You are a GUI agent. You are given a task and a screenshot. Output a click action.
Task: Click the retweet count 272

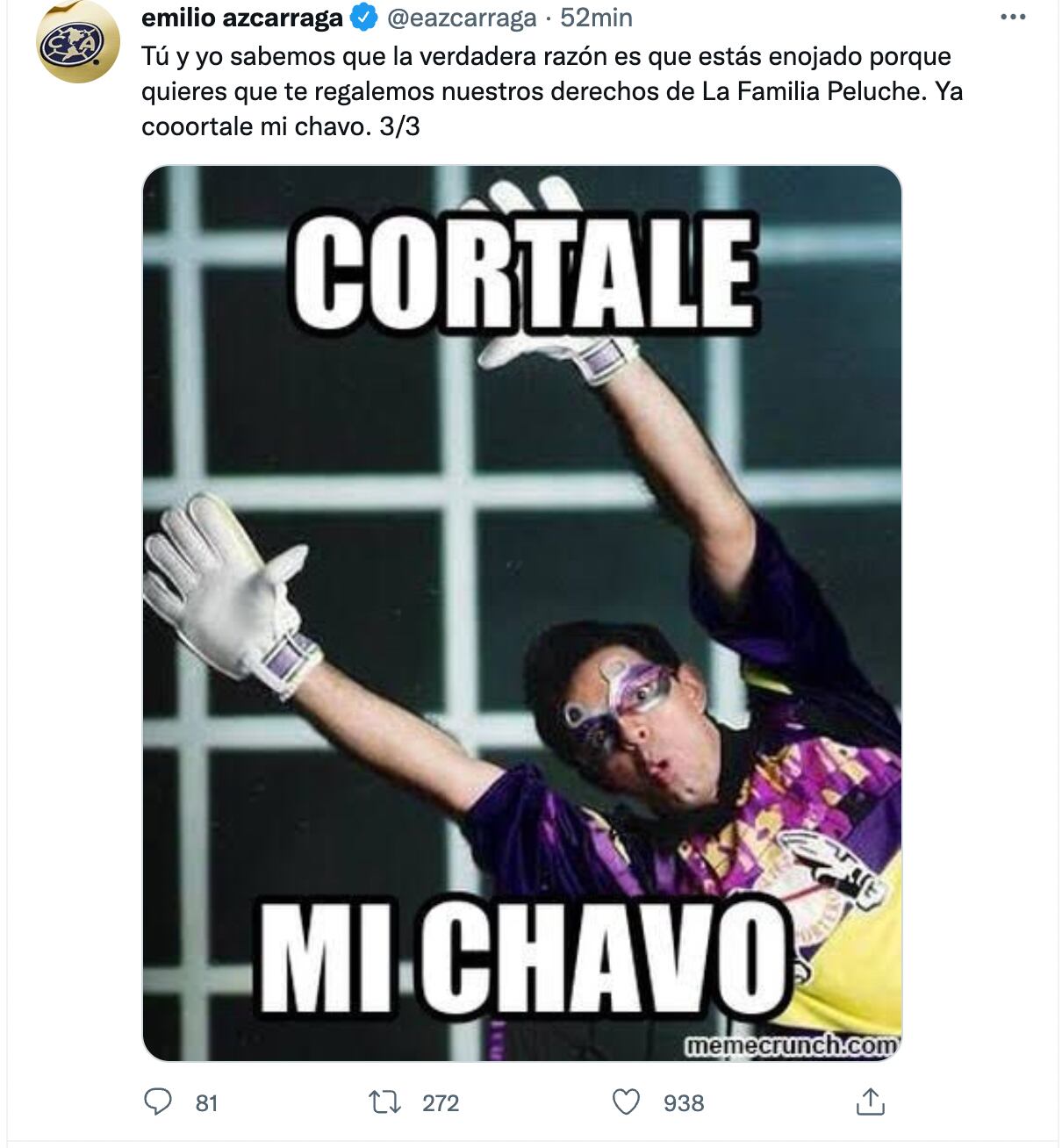click(441, 1103)
